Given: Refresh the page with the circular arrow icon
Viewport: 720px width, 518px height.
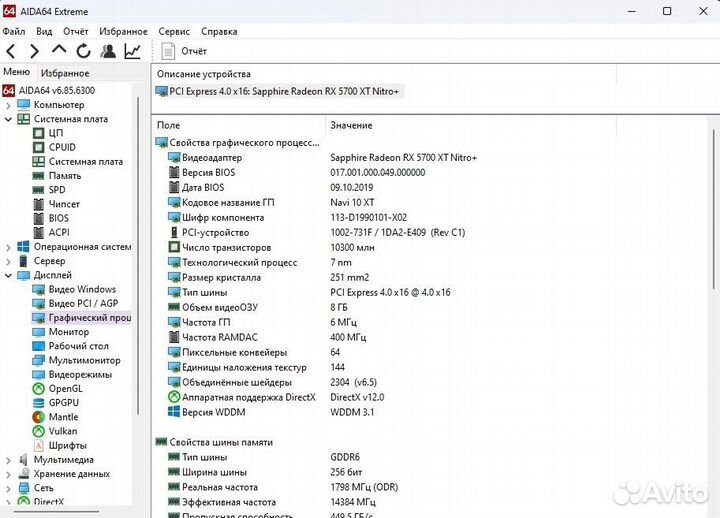Looking at the screenshot, I should (83, 51).
